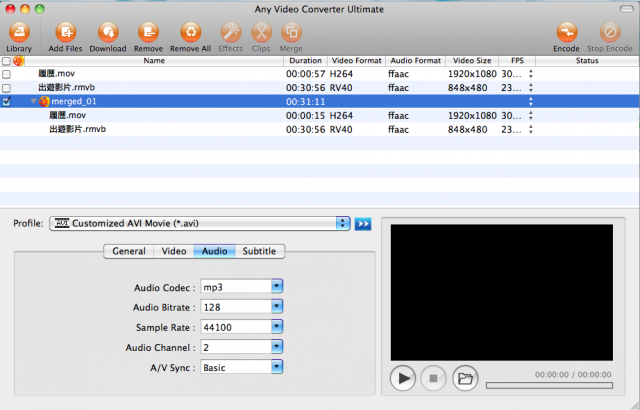
Task: Click the Audio Format column header
Action: (416, 61)
